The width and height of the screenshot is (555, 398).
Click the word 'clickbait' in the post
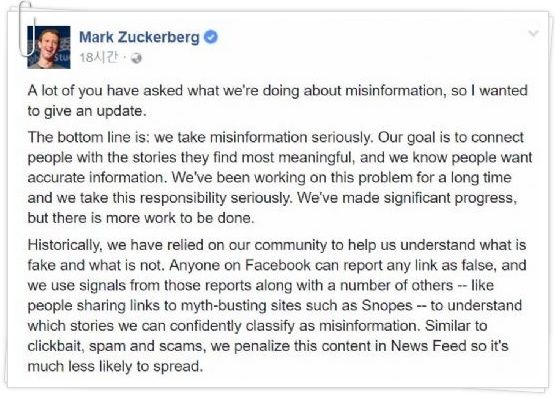[56, 346]
